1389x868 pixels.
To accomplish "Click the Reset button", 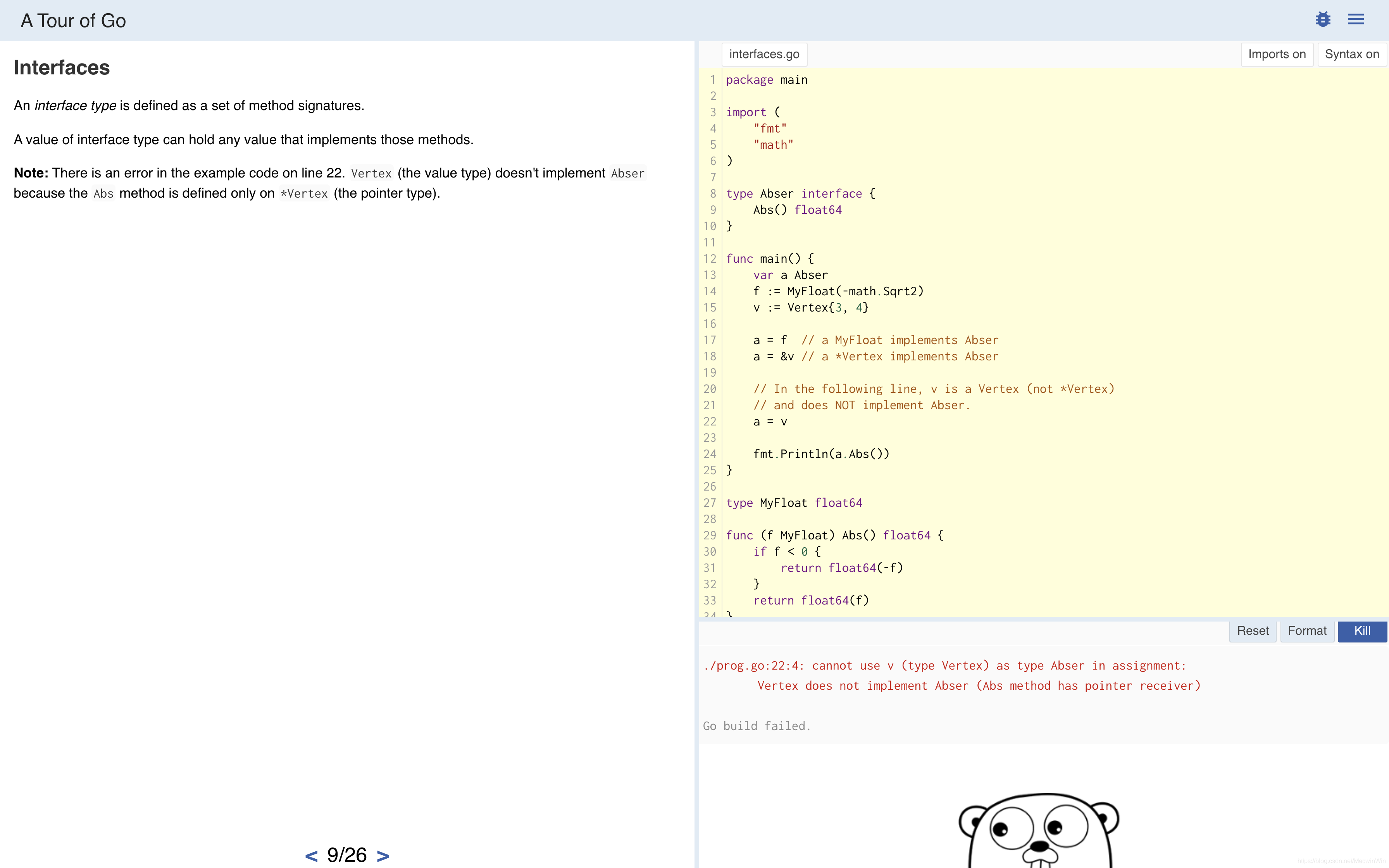I will 1253,631.
